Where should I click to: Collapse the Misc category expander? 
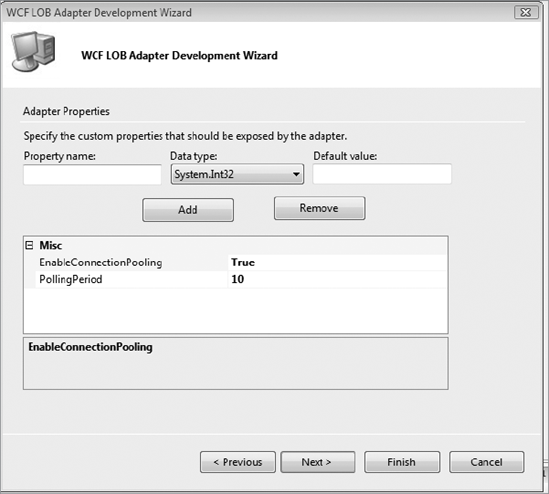click(x=29, y=245)
